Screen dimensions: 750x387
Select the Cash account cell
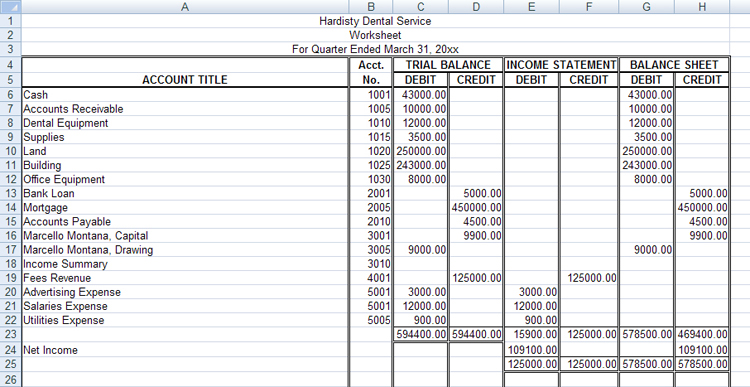click(185, 95)
